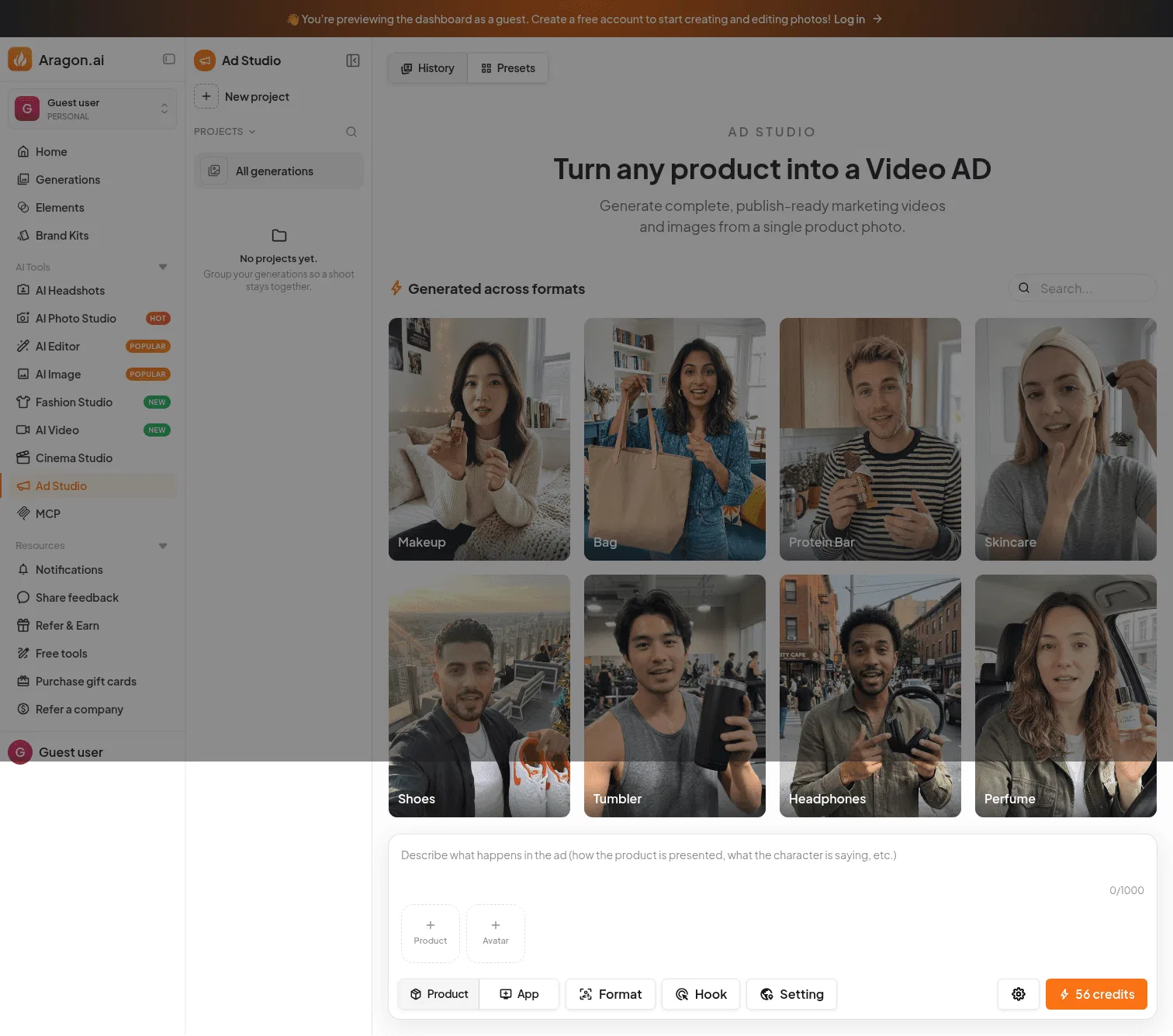1173x1036 pixels.
Task: Open the Shoes example thumbnail
Action: (x=479, y=696)
